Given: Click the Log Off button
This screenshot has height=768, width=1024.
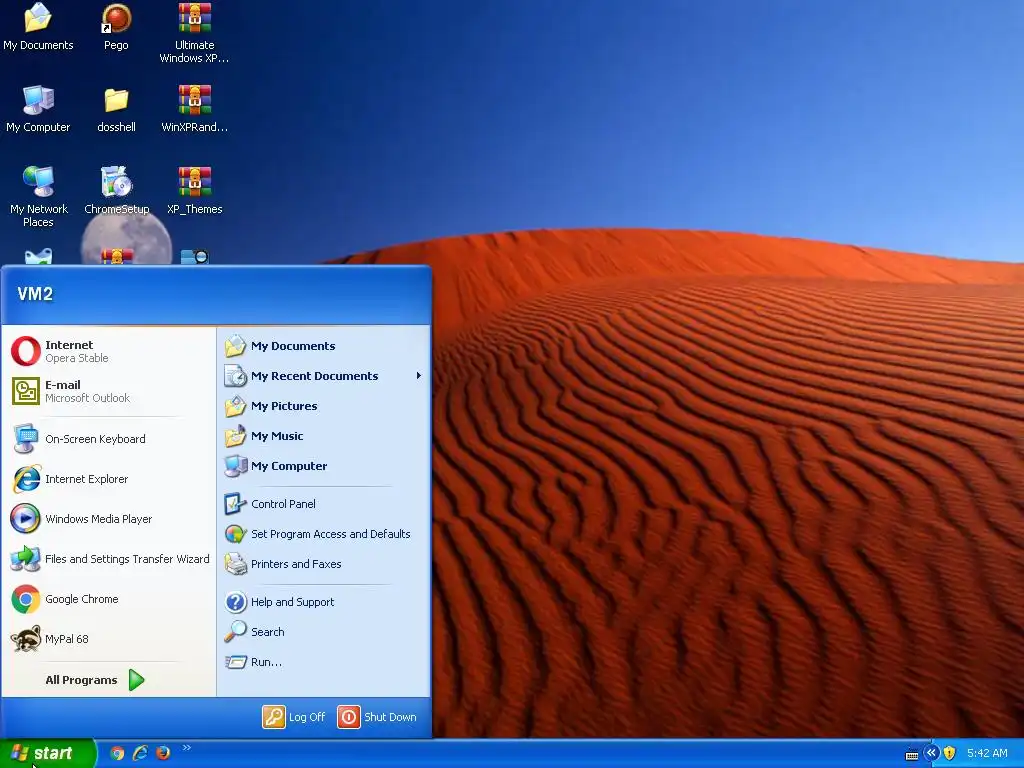Looking at the screenshot, I should [x=294, y=717].
